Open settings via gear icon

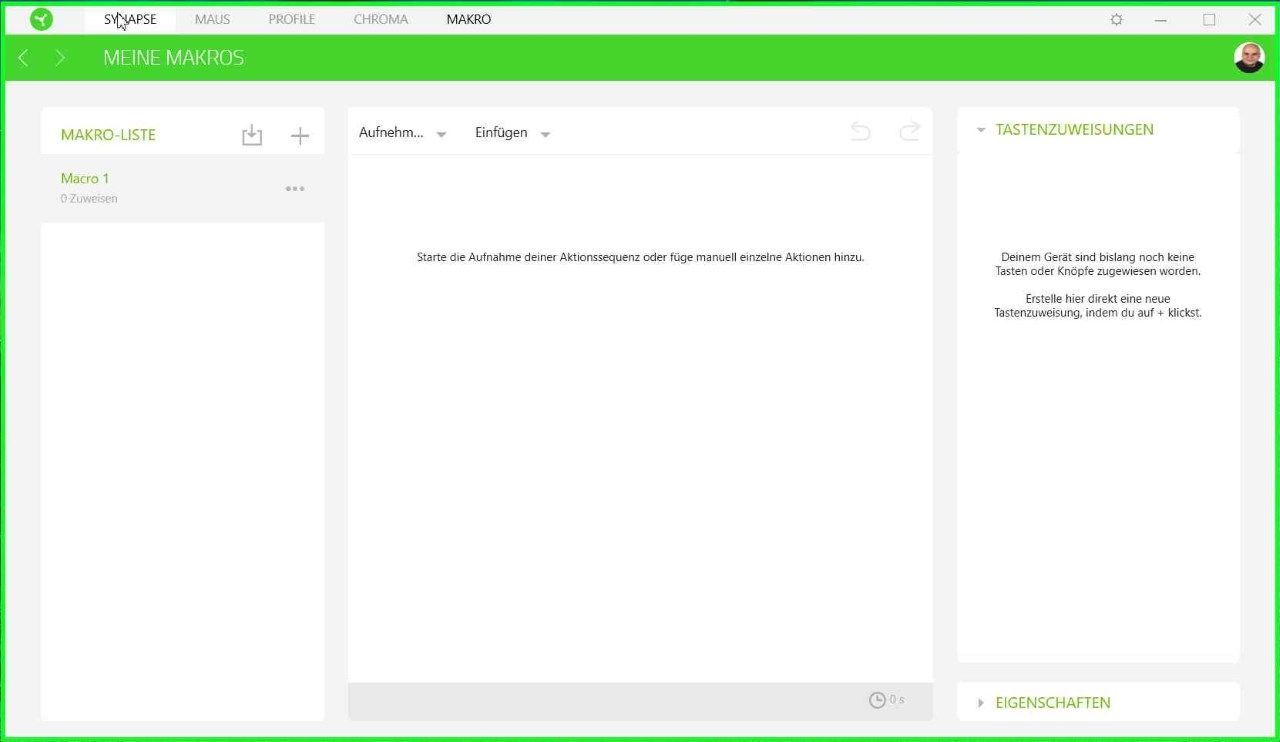[x=1117, y=19]
